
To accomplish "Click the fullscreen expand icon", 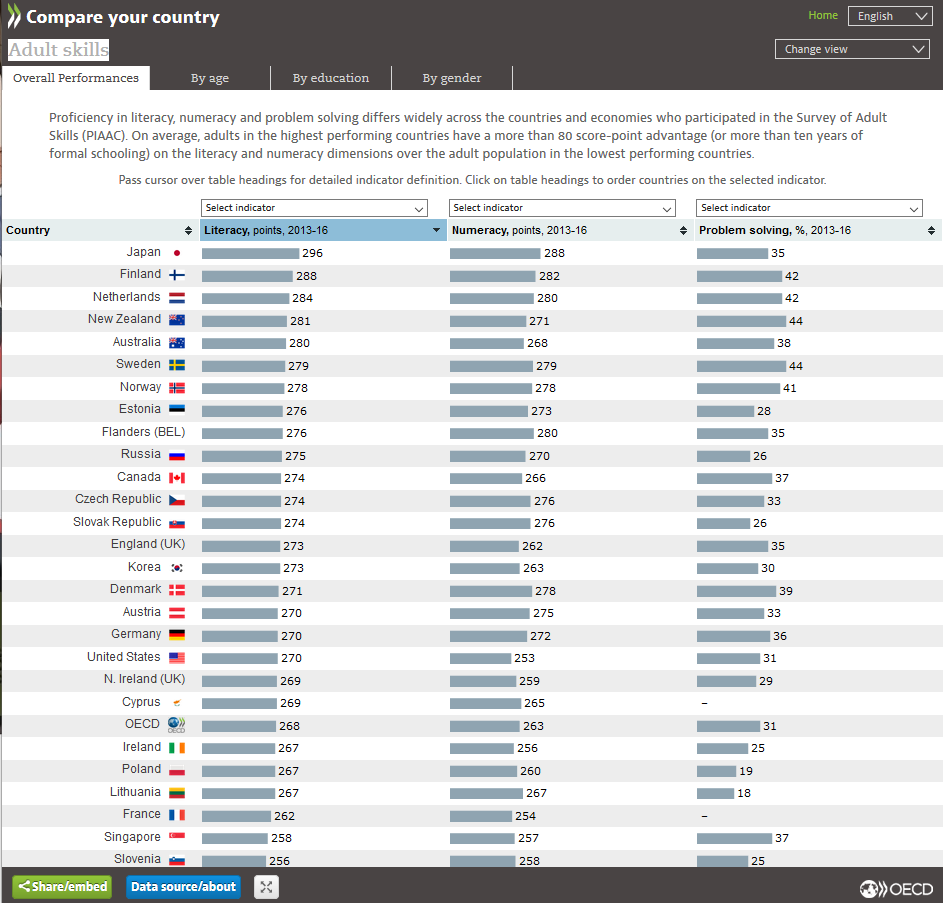I will tap(265, 887).
